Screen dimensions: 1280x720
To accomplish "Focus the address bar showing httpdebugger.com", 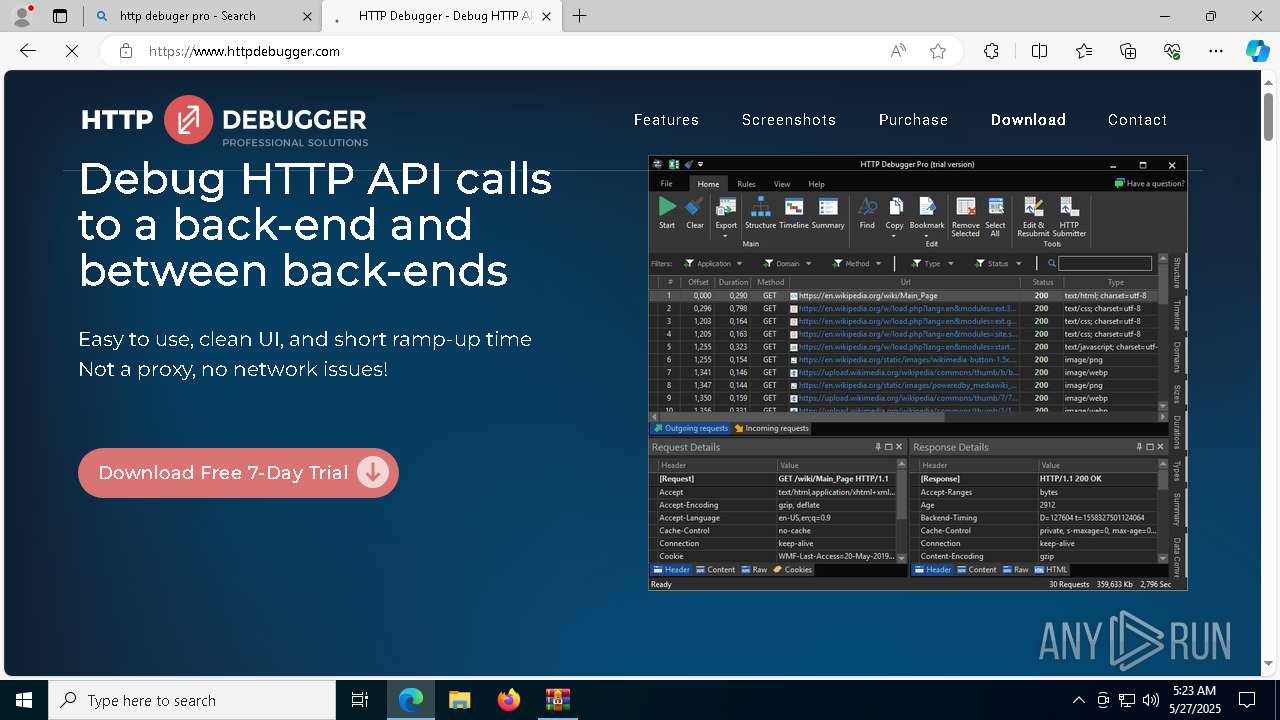I will [x=510, y=51].
